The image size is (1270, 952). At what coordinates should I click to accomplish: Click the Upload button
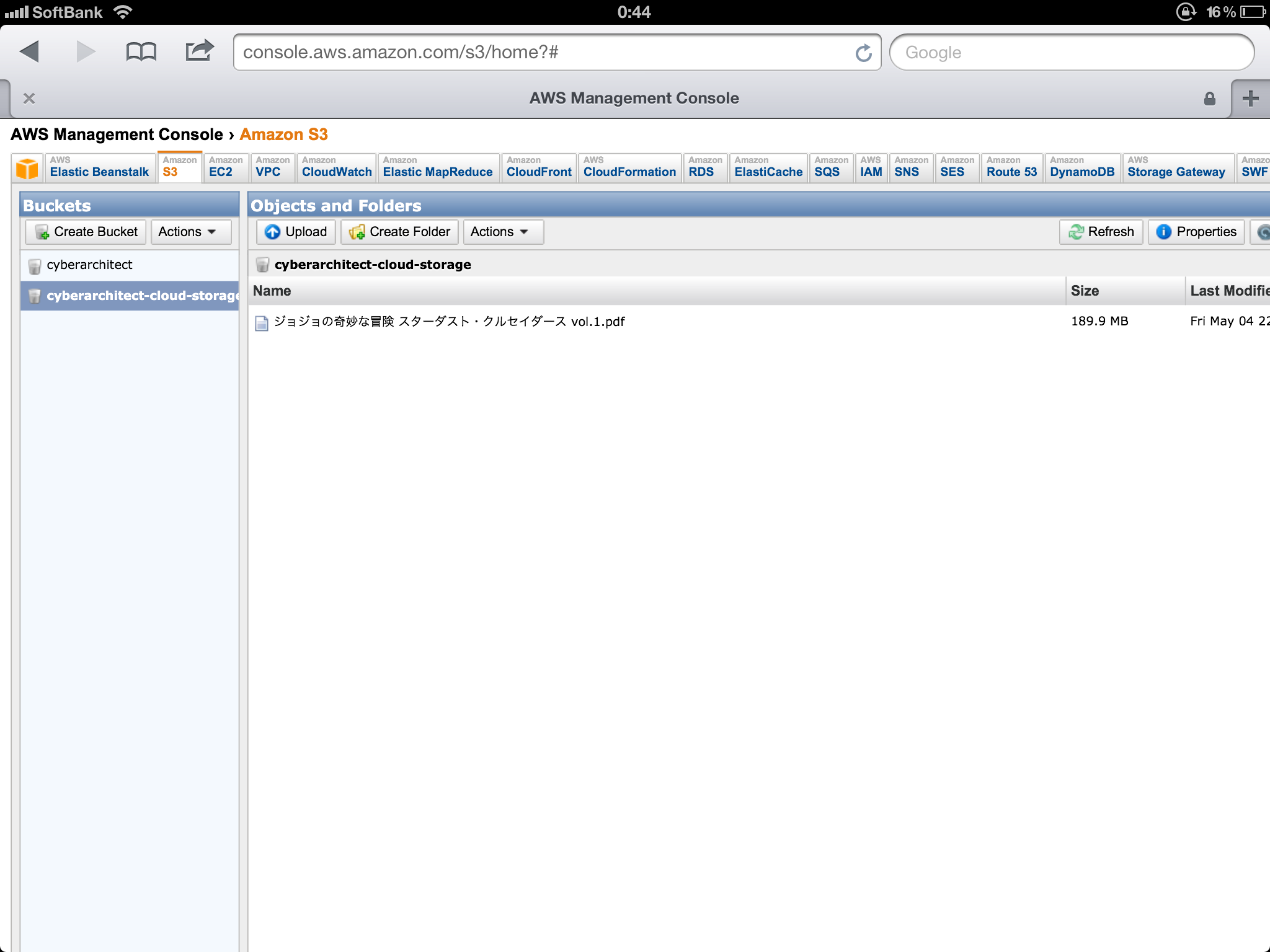point(296,232)
